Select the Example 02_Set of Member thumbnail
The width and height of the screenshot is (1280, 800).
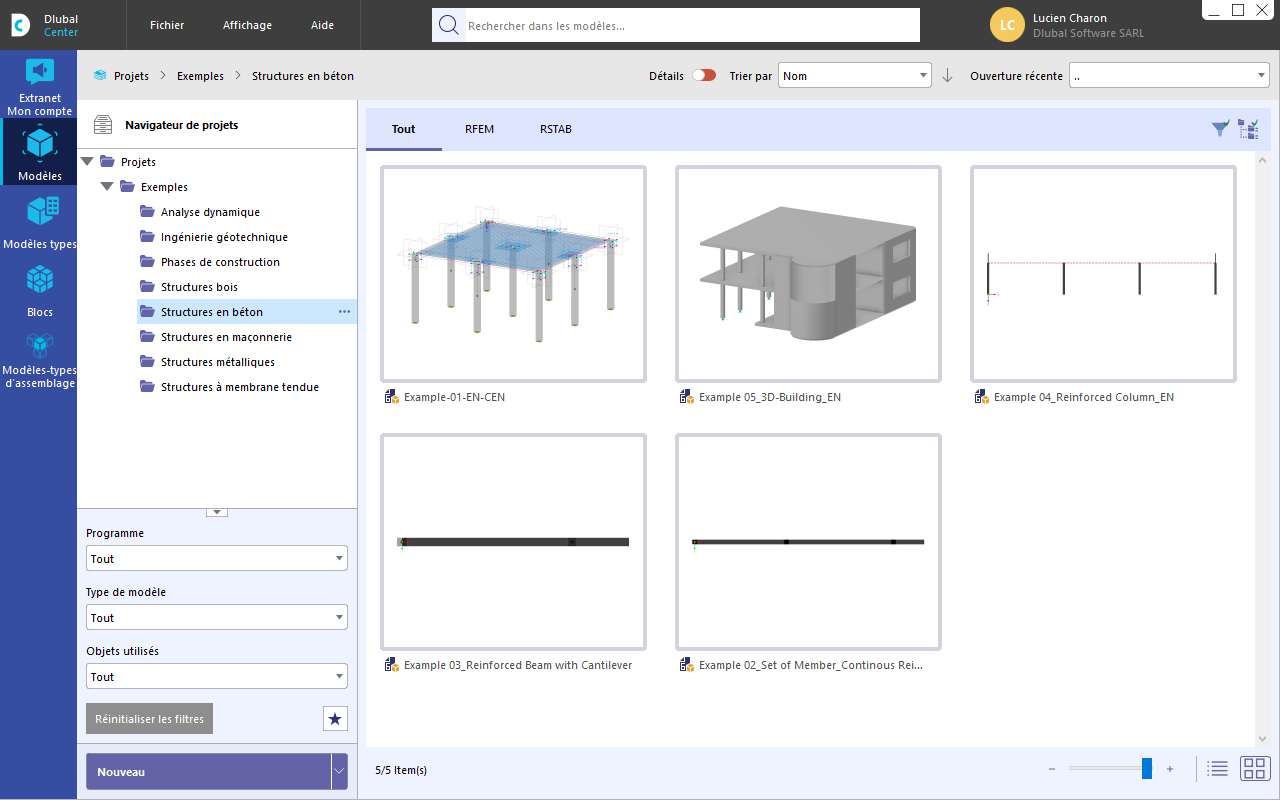pyautogui.click(x=808, y=542)
